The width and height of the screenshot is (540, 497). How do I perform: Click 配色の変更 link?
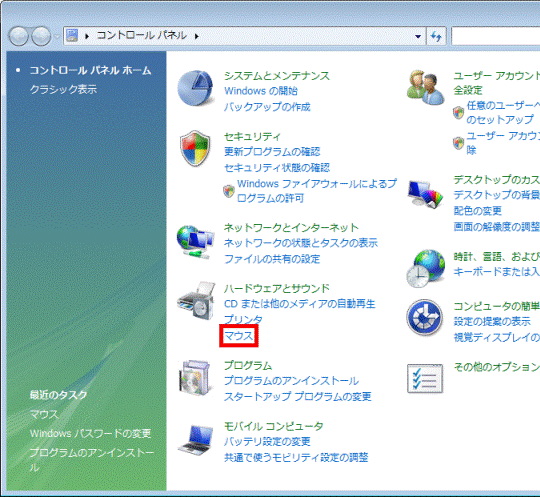click(477, 211)
